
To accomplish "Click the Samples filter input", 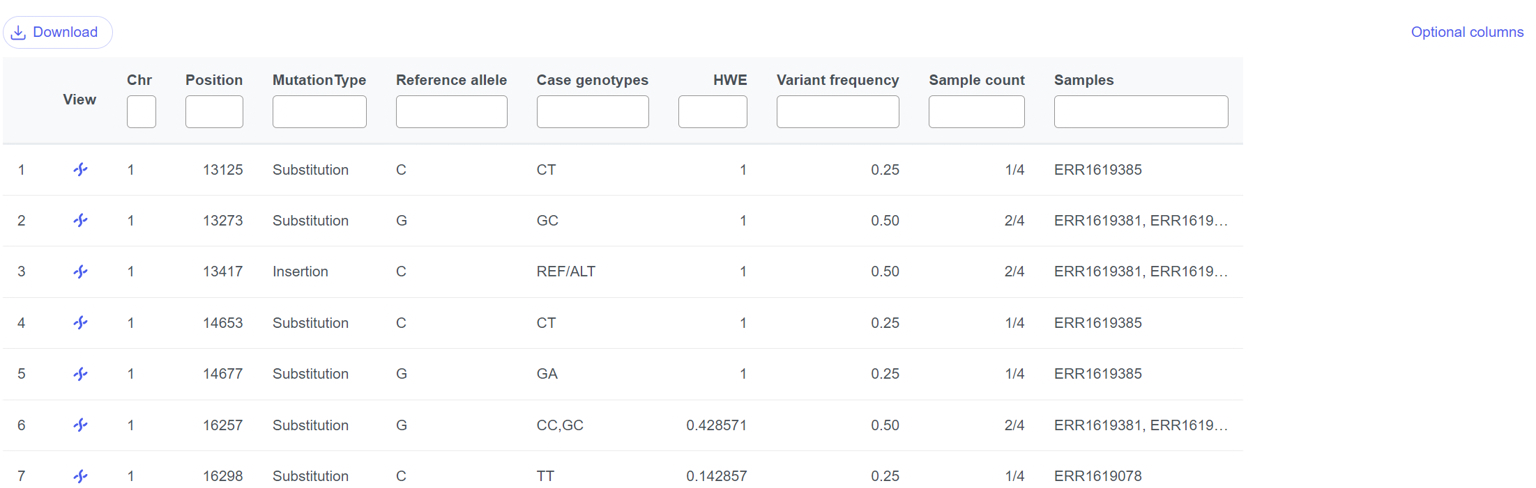I will pos(1140,112).
